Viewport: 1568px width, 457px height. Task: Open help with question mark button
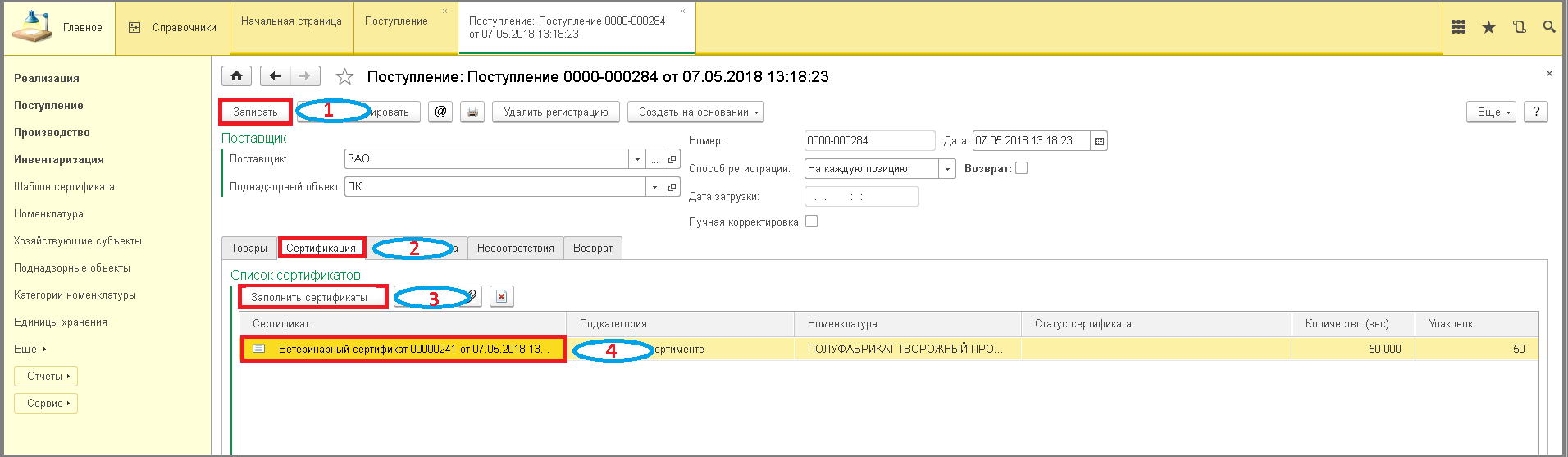tap(1536, 112)
